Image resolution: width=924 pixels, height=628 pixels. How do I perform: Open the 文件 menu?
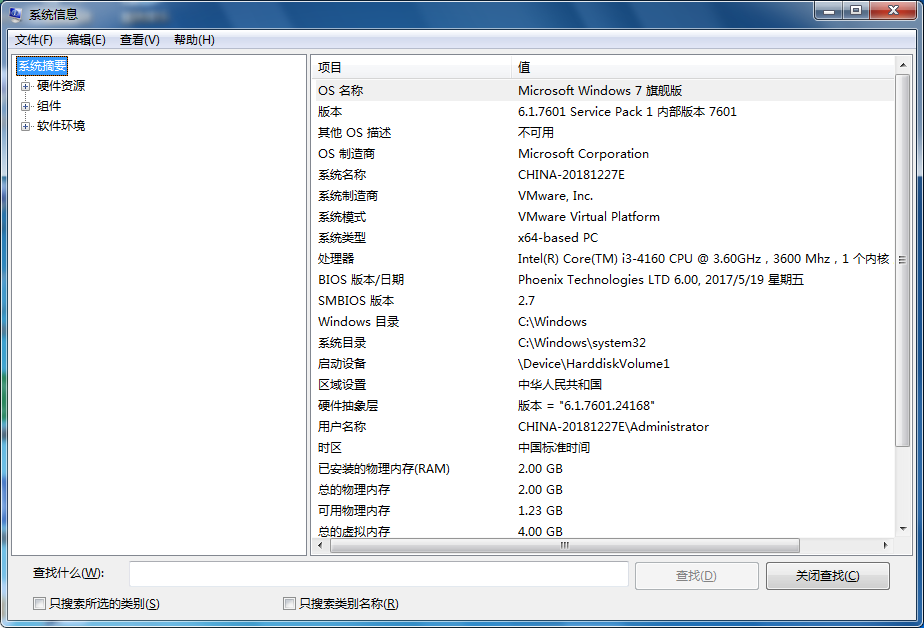click(x=32, y=39)
